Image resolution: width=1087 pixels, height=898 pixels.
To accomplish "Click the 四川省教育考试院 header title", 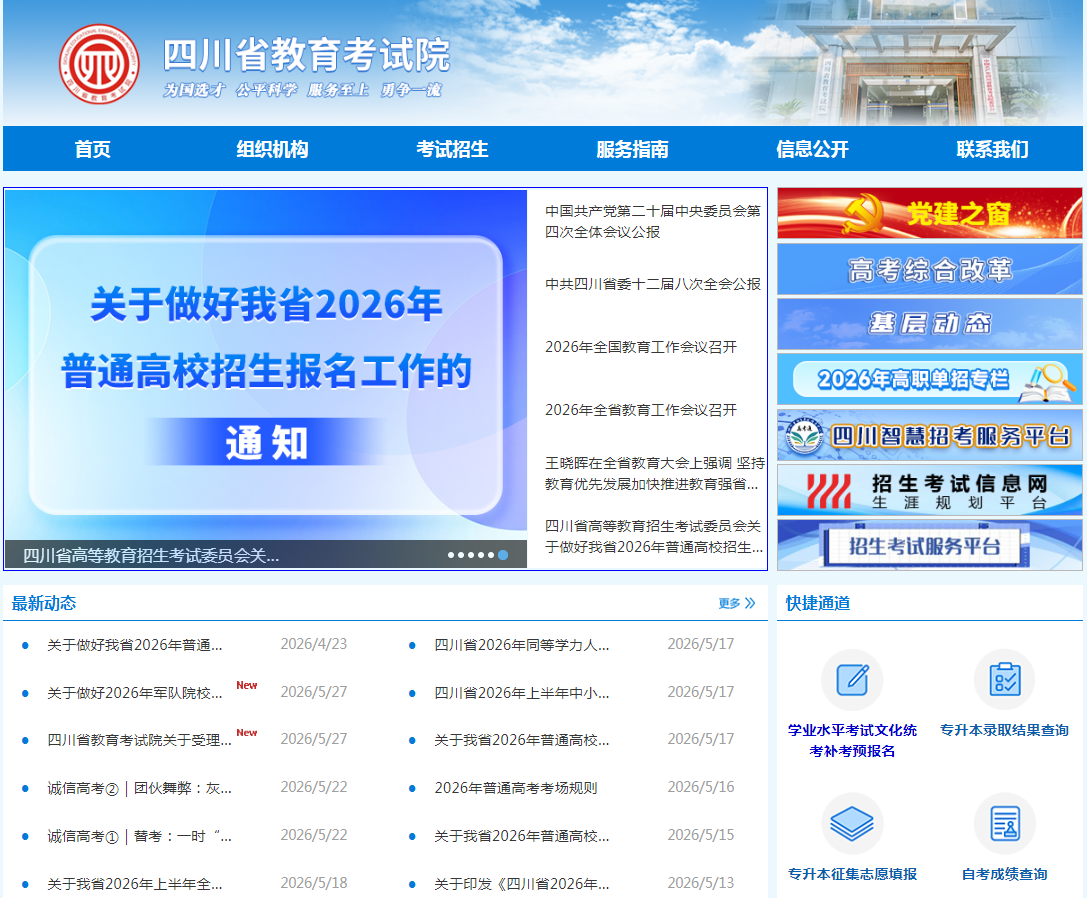I will pos(306,55).
